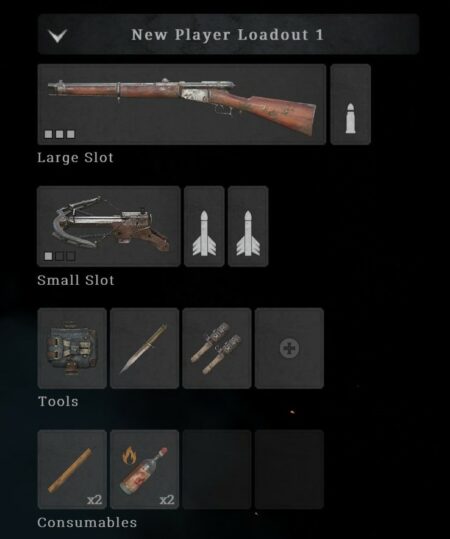The height and width of the screenshot is (539, 450).
Task: Click the x2 count on fire bottle
Action: (x=167, y=499)
